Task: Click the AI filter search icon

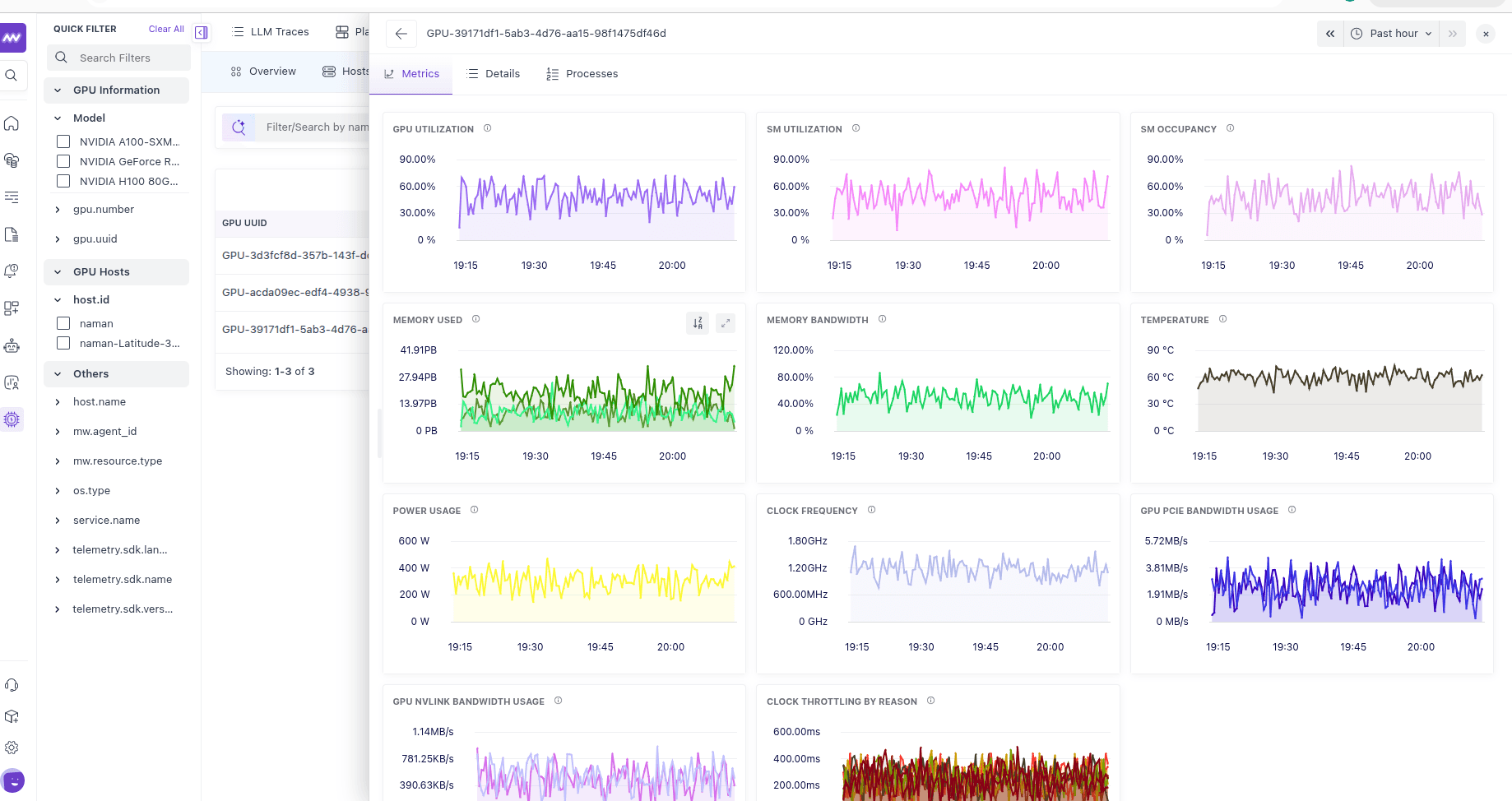Action: tap(239, 127)
